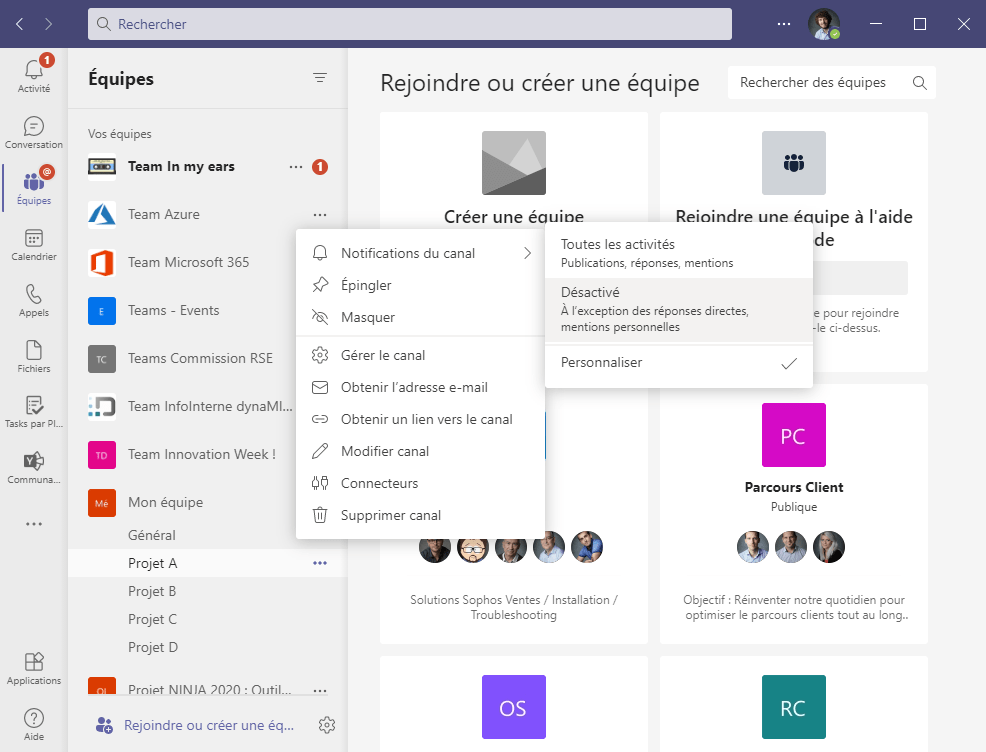
Task: Choose Masquer in the context menu
Action: pyautogui.click(x=421, y=318)
